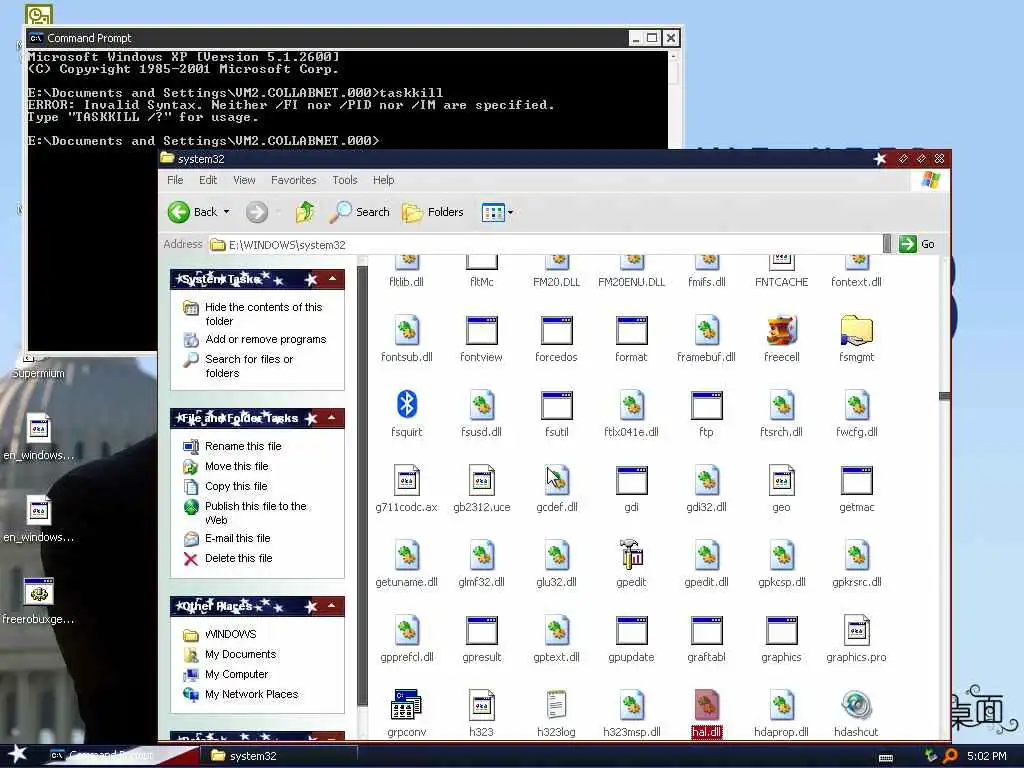Image resolution: width=1024 pixels, height=768 pixels.
Task: Select the fontview file icon
Action: tap(481, 331)
